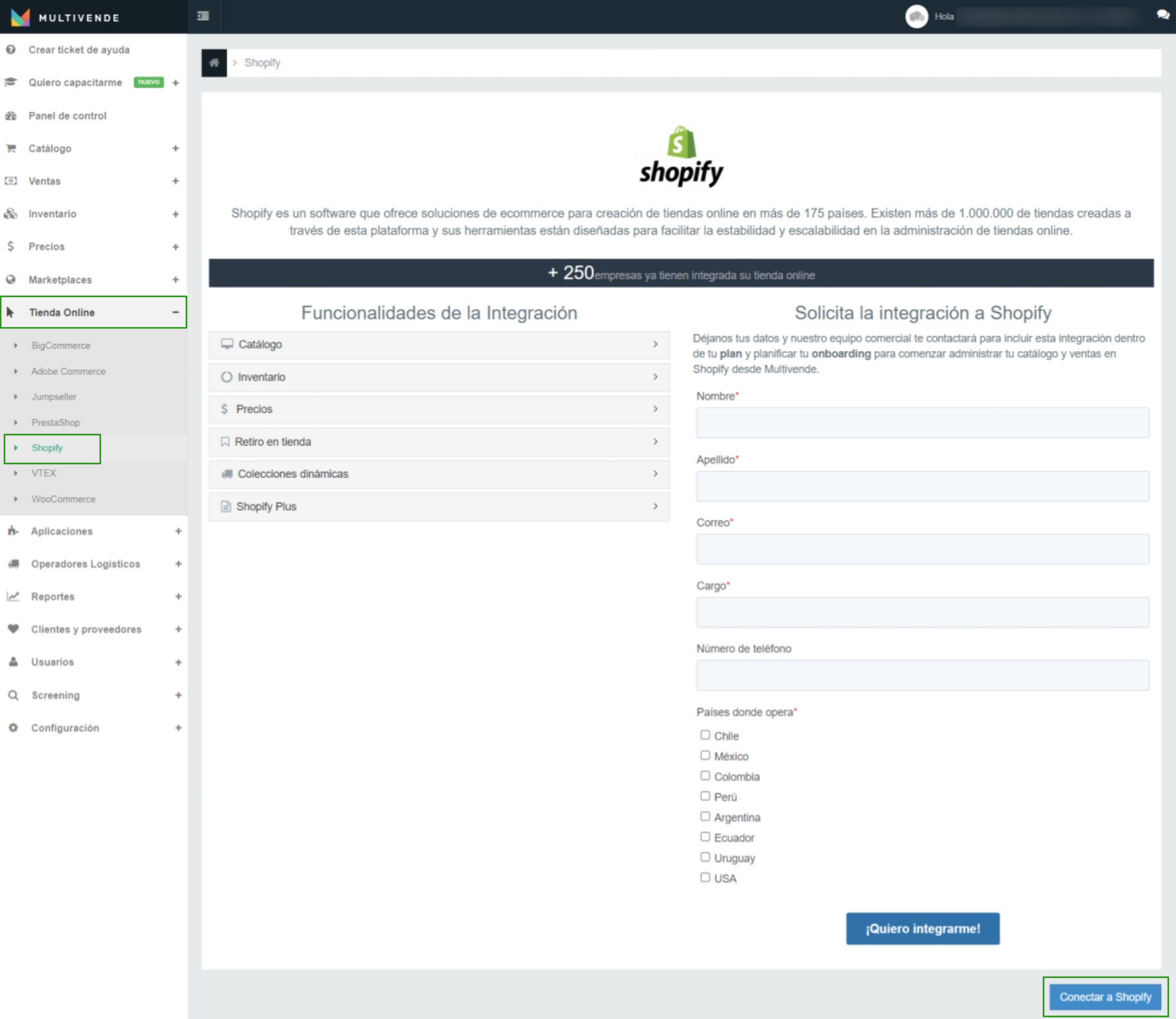Click the gear icon beside Configuración
The image size is (1176, 1019).
click(14, 728)
